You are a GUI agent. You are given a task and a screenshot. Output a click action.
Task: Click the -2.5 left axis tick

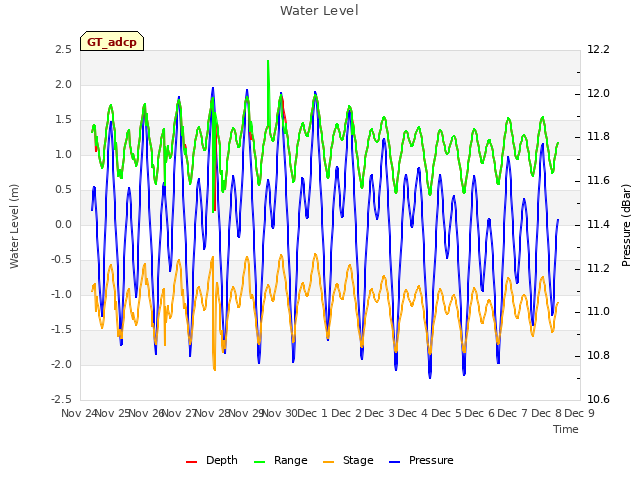[61, 400]
